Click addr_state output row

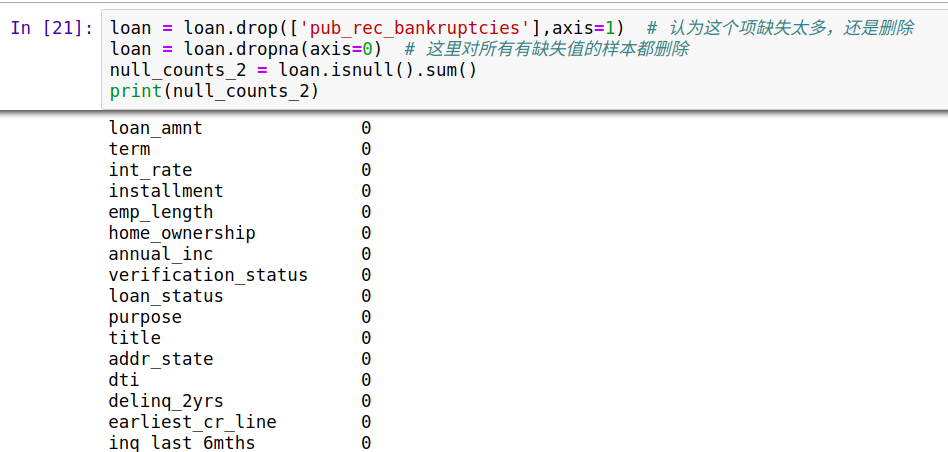(240, 359)
